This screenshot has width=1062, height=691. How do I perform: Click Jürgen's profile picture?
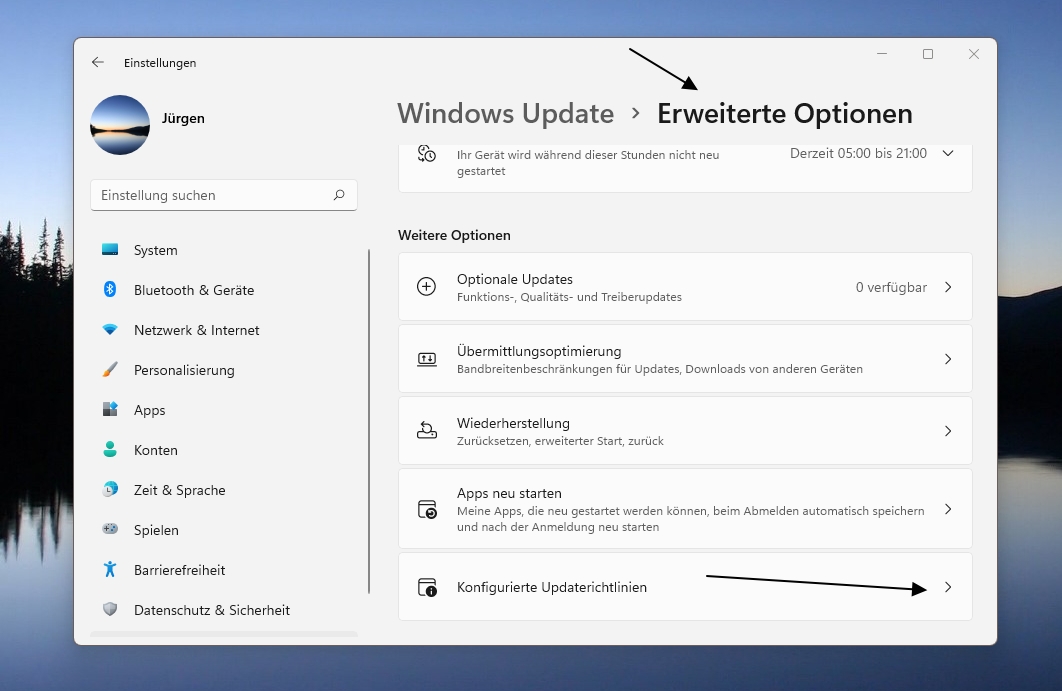(120, 125)
